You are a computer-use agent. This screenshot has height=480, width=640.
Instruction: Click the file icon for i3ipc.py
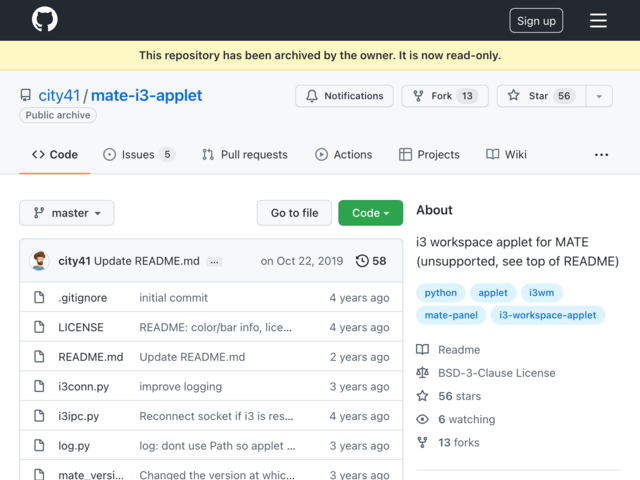tap(39, 416)
